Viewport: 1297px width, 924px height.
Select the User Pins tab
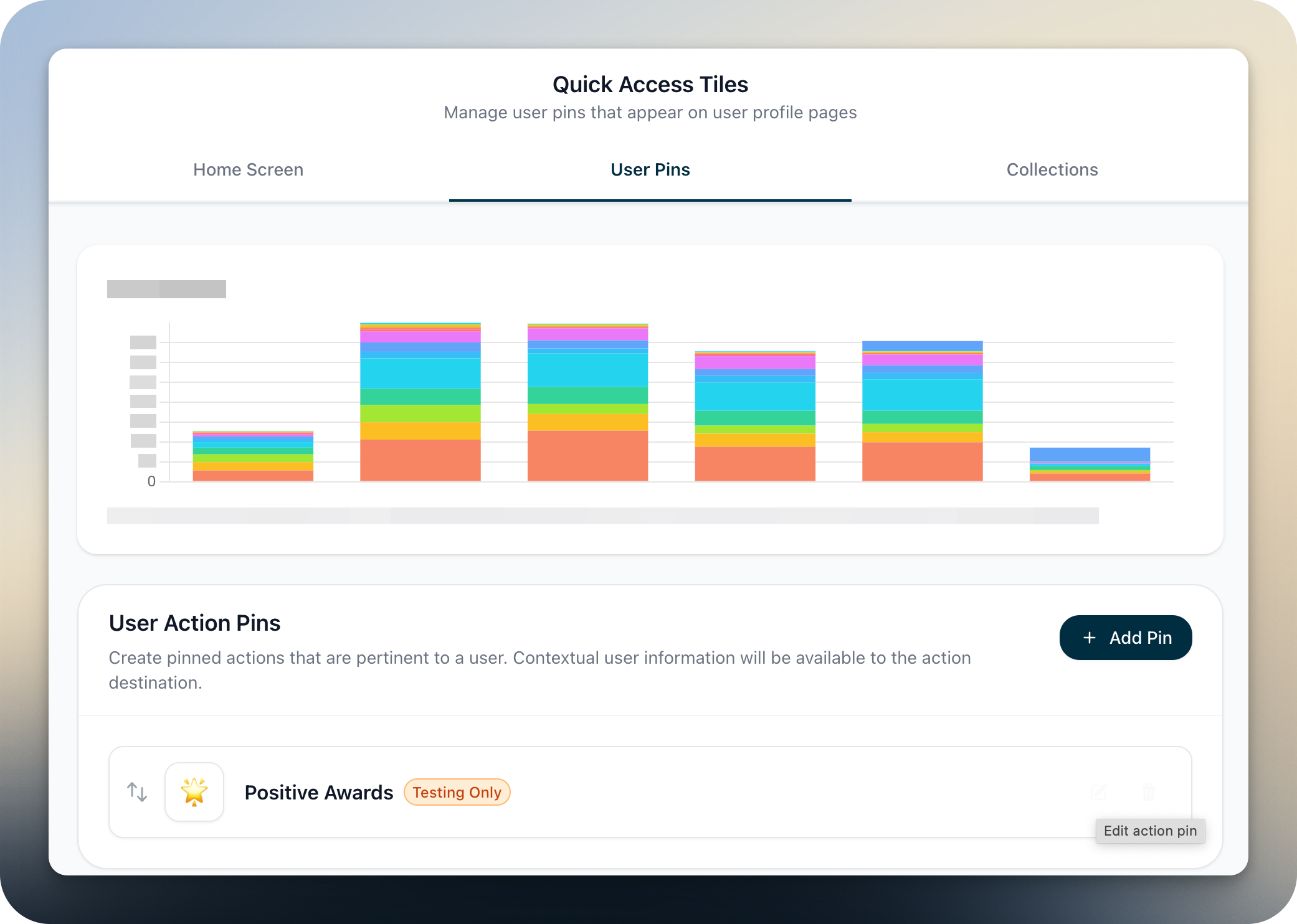(x=650, y=169)
